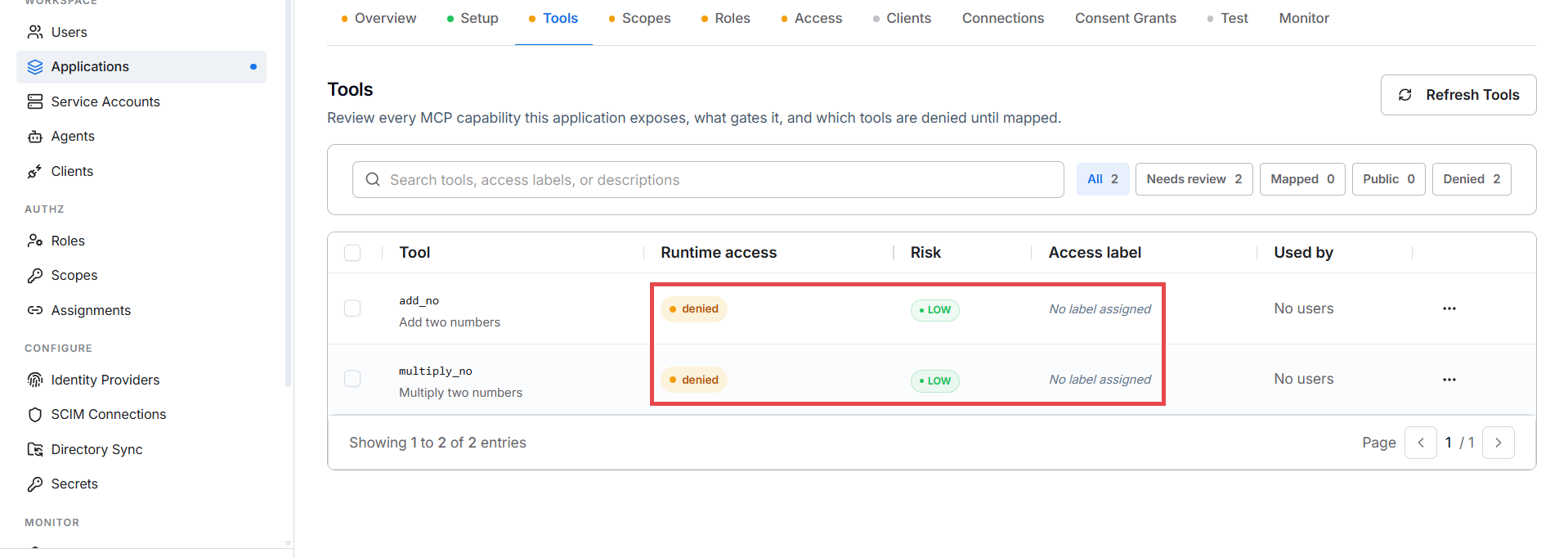Check the multiply_no tool checkbox
Image resolution: width=1568 pixels, height=558 pixels.
pos(352,379)
